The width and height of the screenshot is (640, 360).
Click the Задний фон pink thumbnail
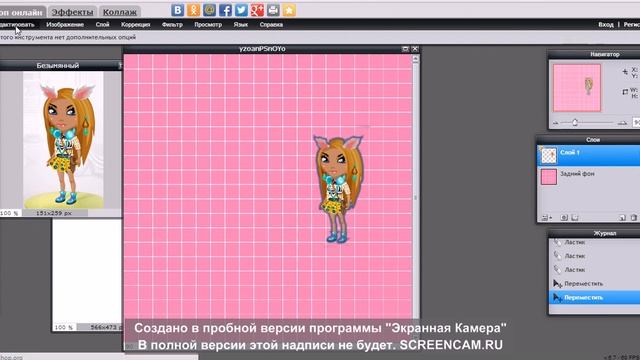click(549, 177)
